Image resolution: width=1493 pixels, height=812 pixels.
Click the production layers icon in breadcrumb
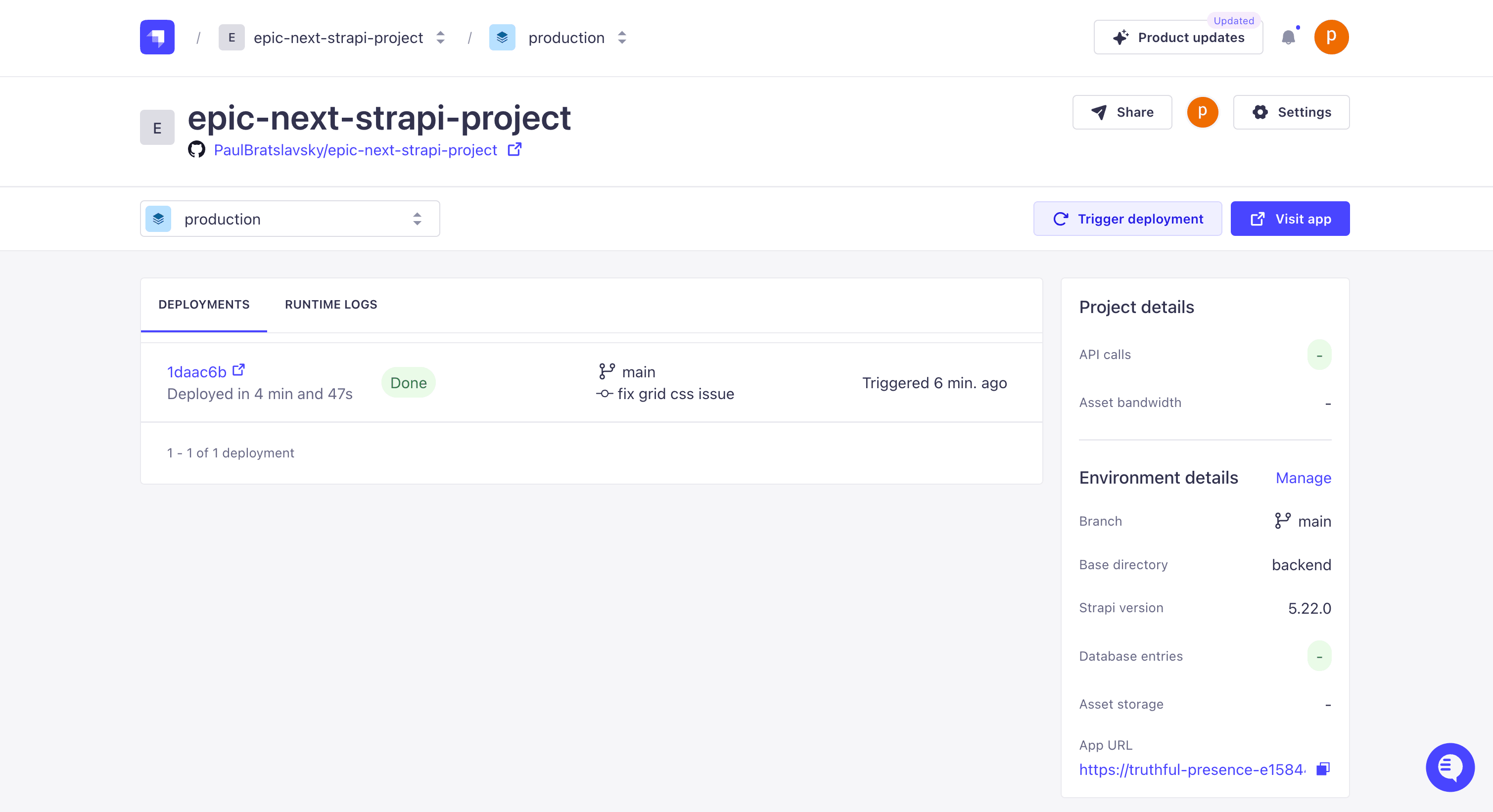[x=503, y=37]
